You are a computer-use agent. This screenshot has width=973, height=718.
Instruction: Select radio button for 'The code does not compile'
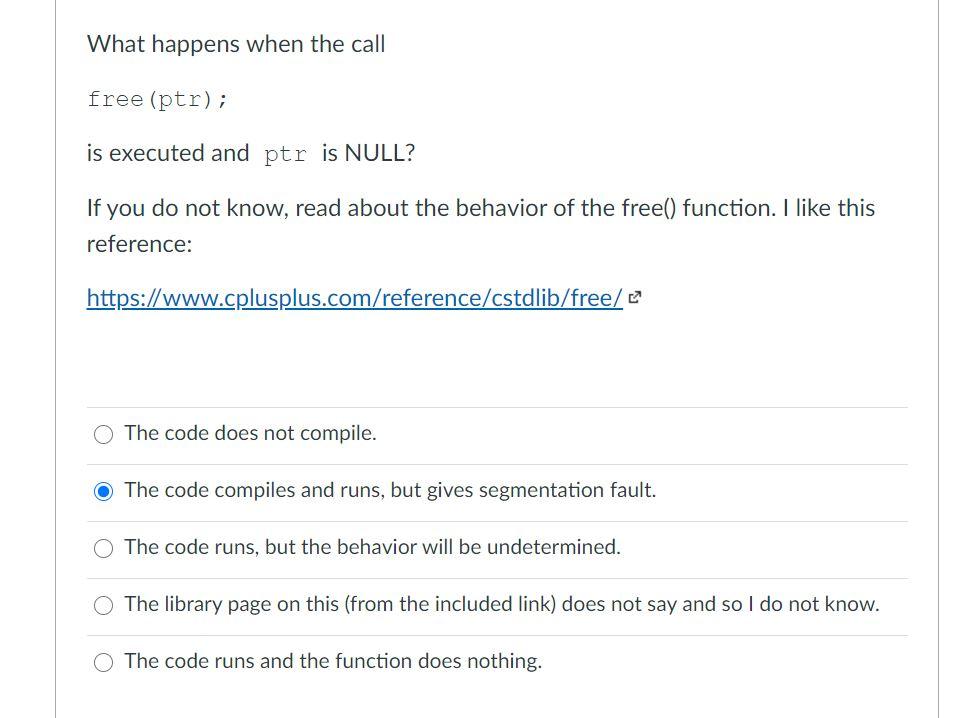103,434
